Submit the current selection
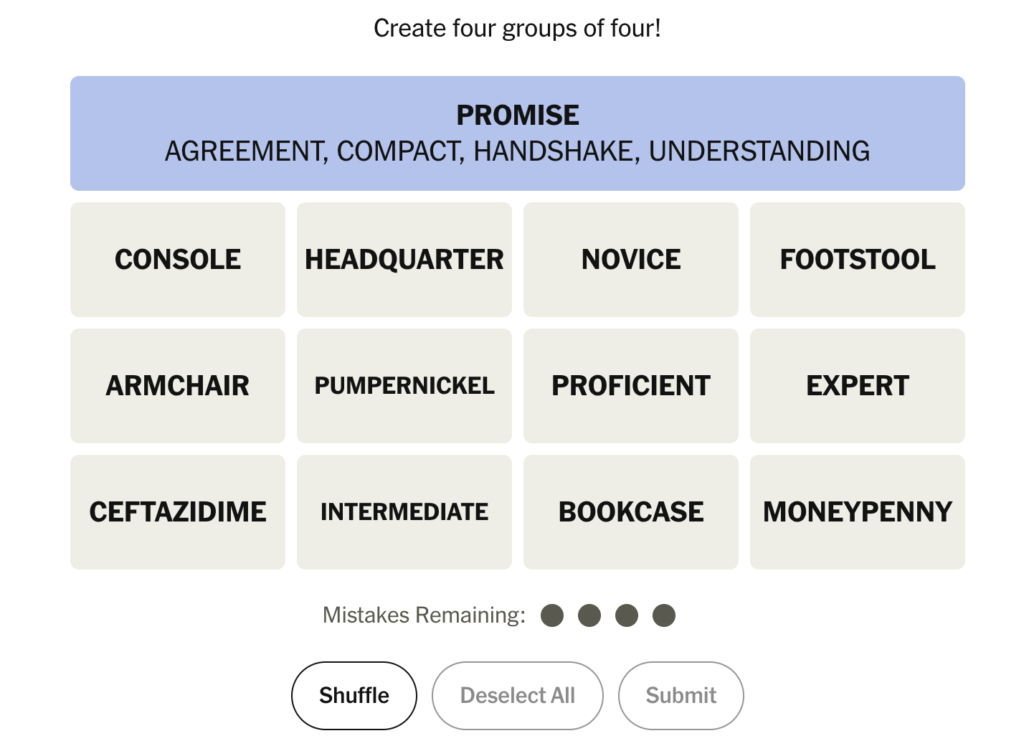 tap(681, 696)
